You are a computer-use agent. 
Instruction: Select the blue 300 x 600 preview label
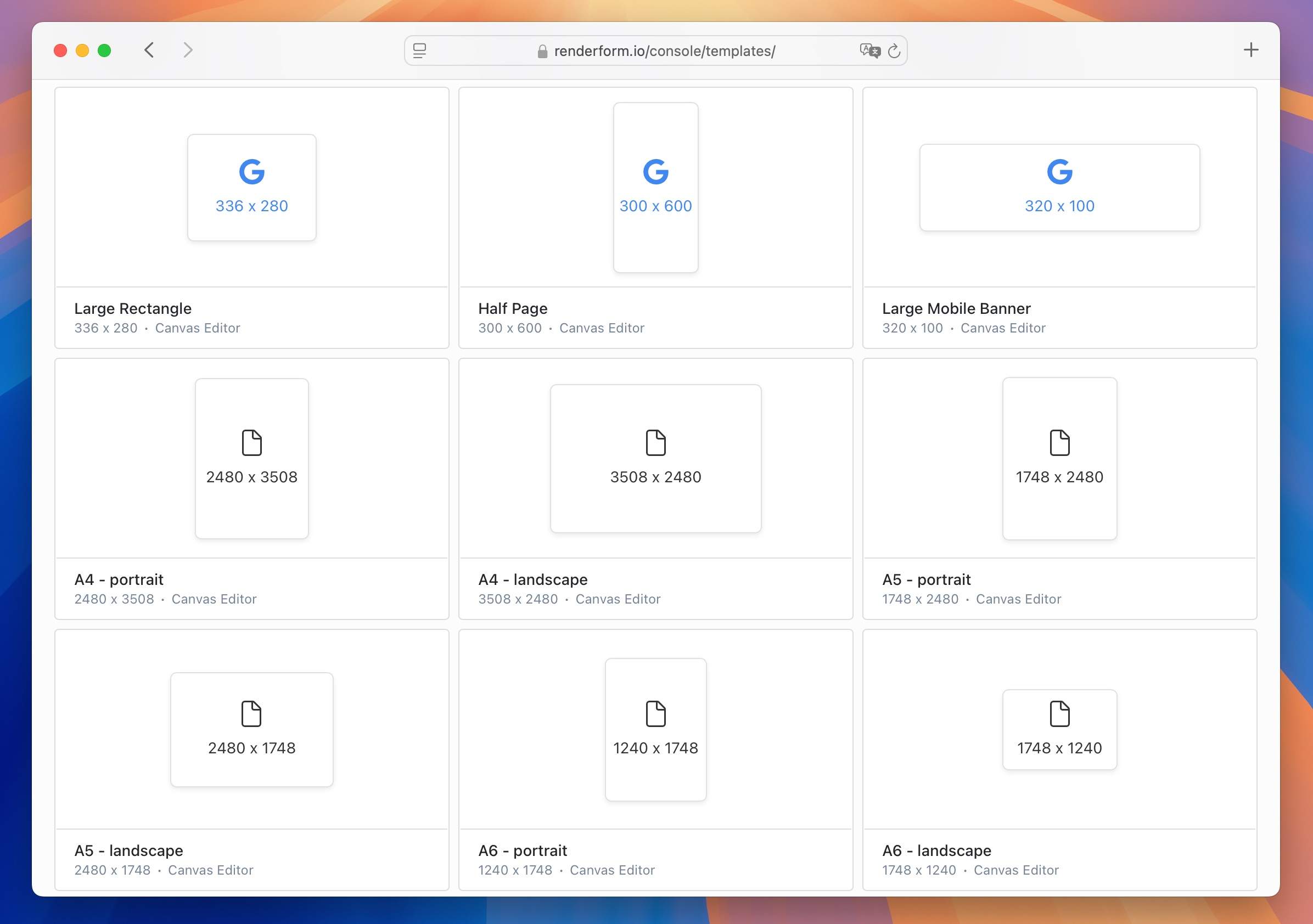pos(655,206)
